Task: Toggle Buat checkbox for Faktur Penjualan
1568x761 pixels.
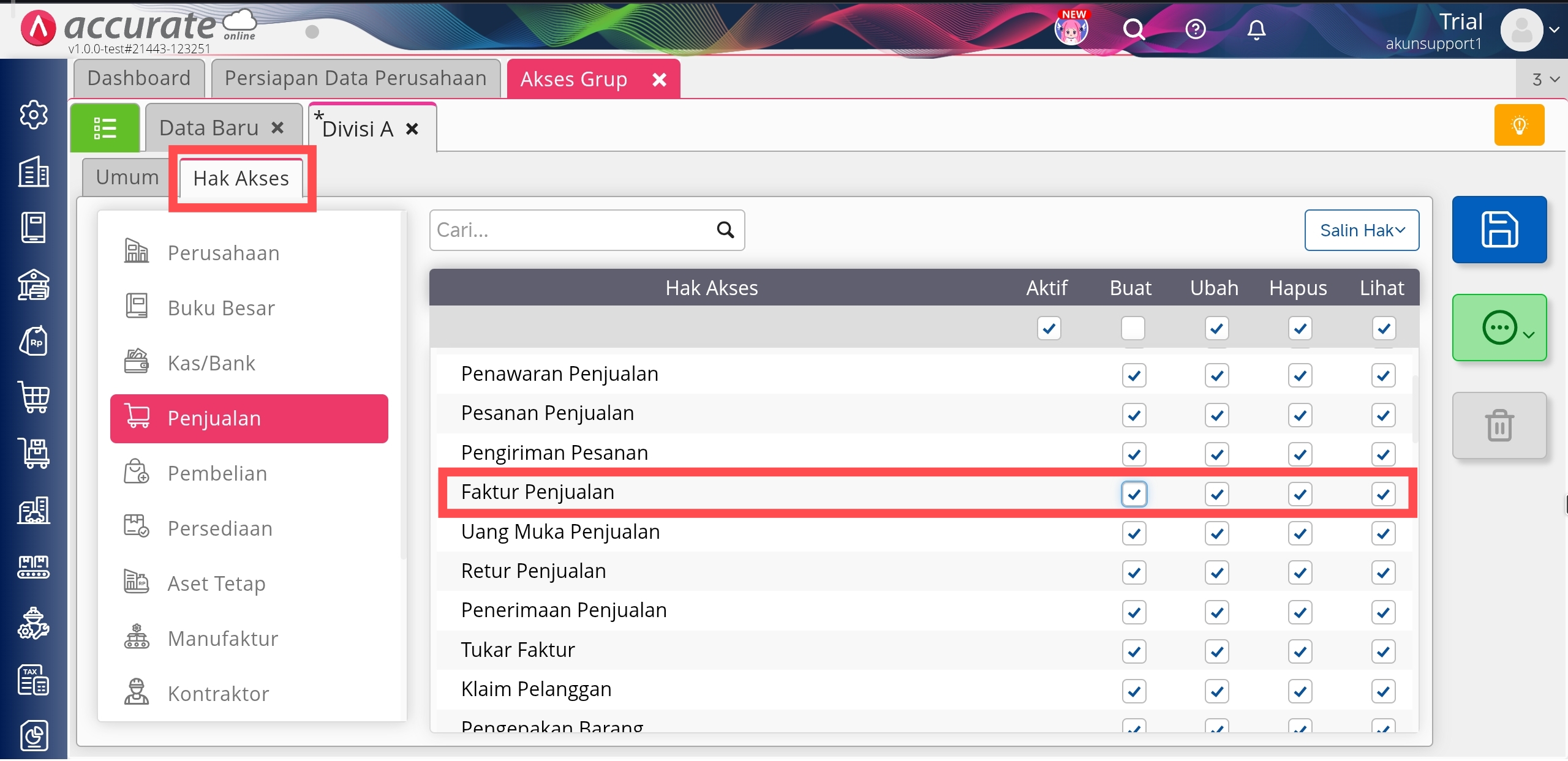Action: tap(1134, 494)
